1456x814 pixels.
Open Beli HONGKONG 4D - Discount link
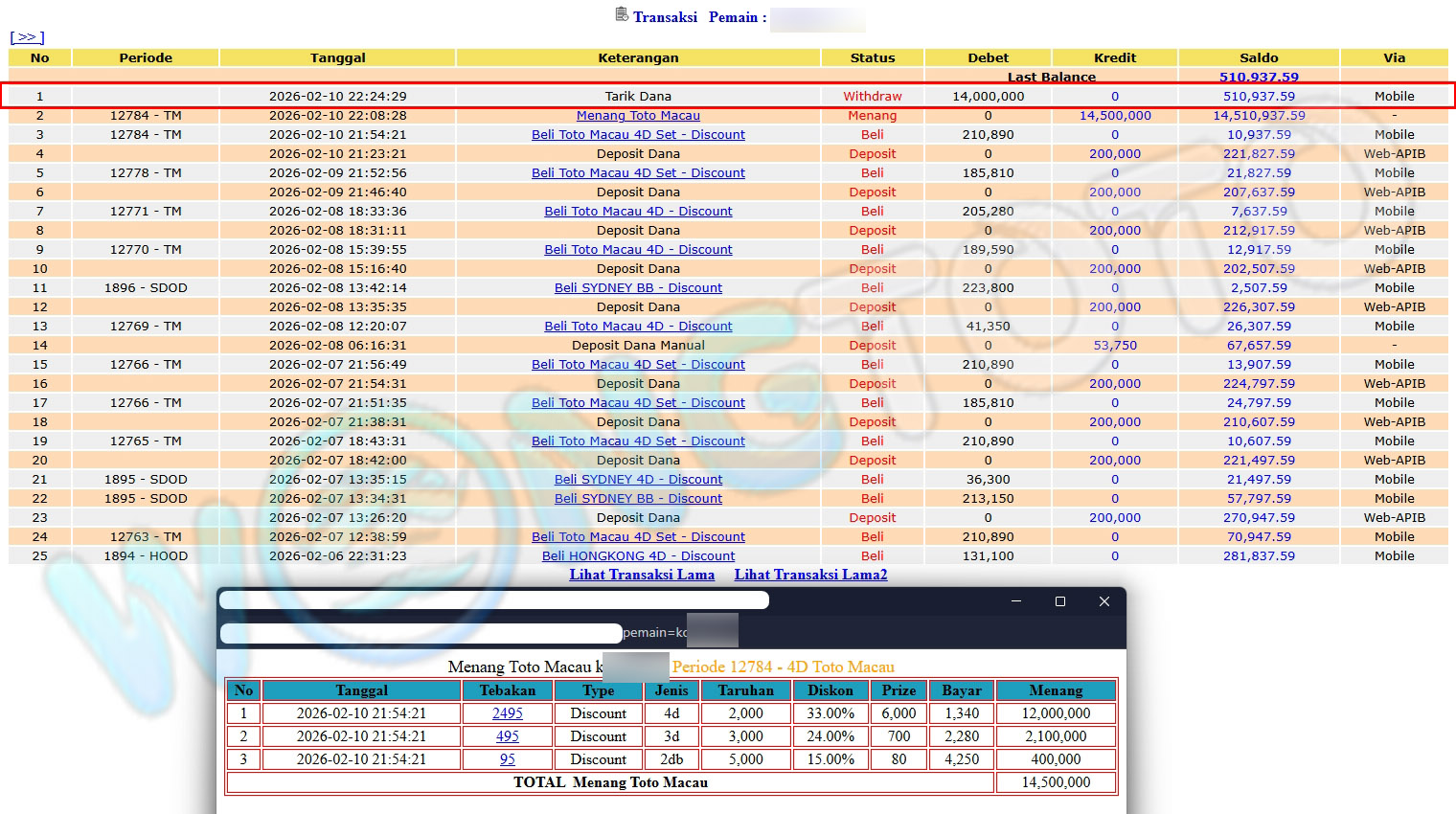638,556
